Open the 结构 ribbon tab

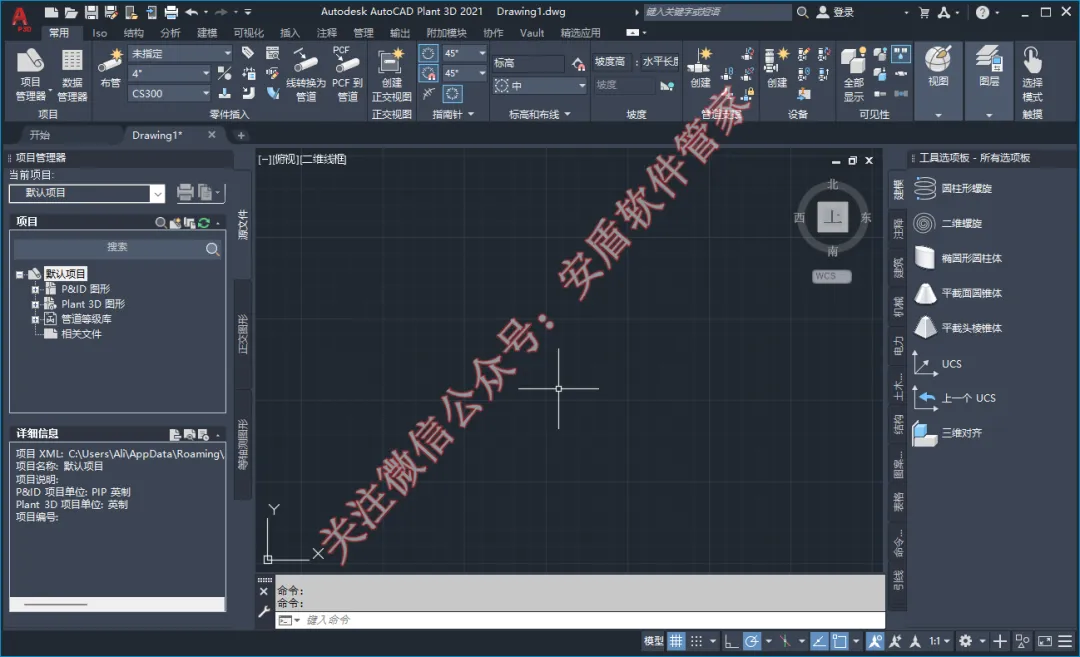(x=134, y=32)
